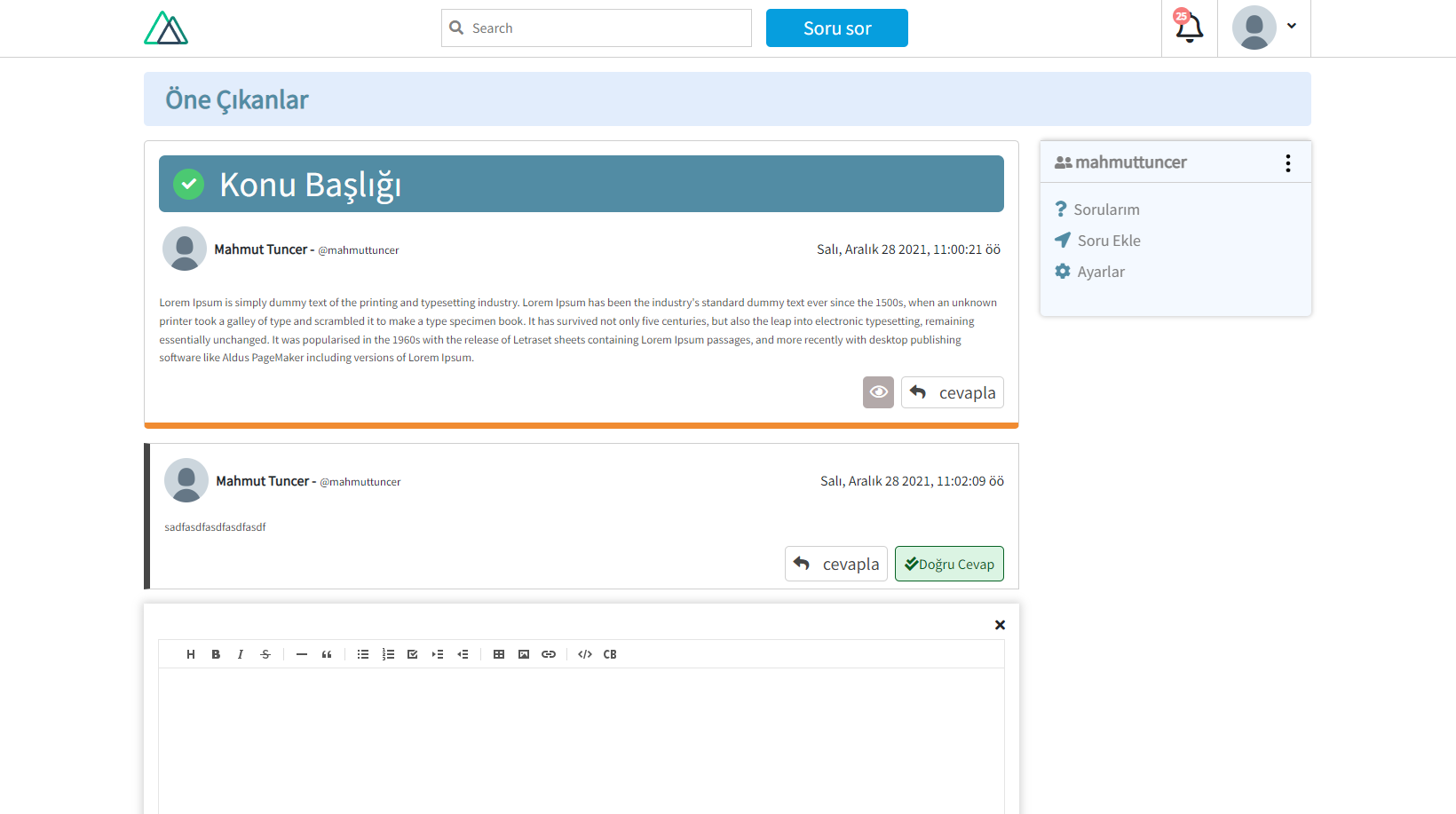Click the green check icon beside Konu Başlığı
The height and width of the screenshot is (814, 1456).
pos(188,184)
